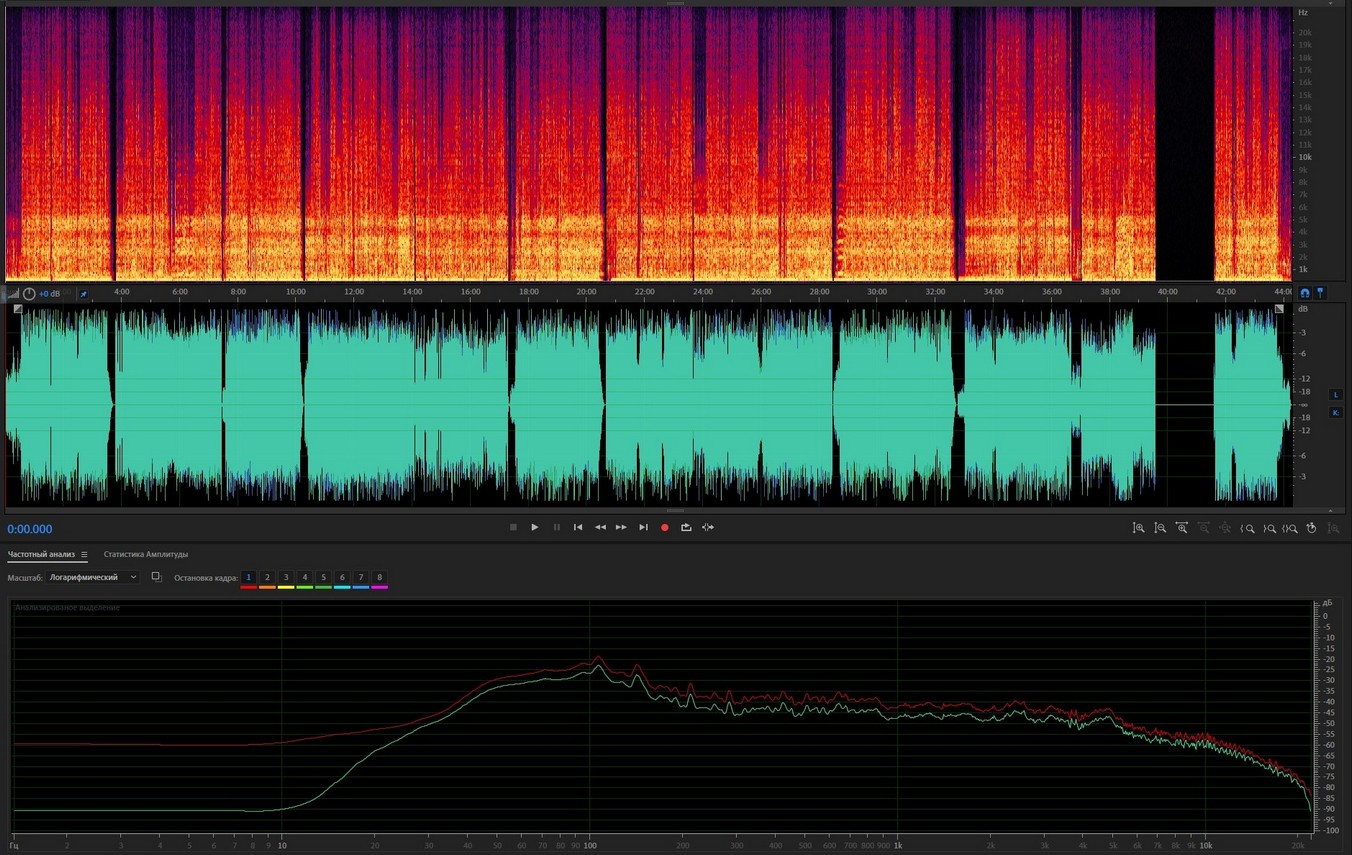
Task: Click hold frame button 5
Action: pyautogui.click(x=323, y=578)
